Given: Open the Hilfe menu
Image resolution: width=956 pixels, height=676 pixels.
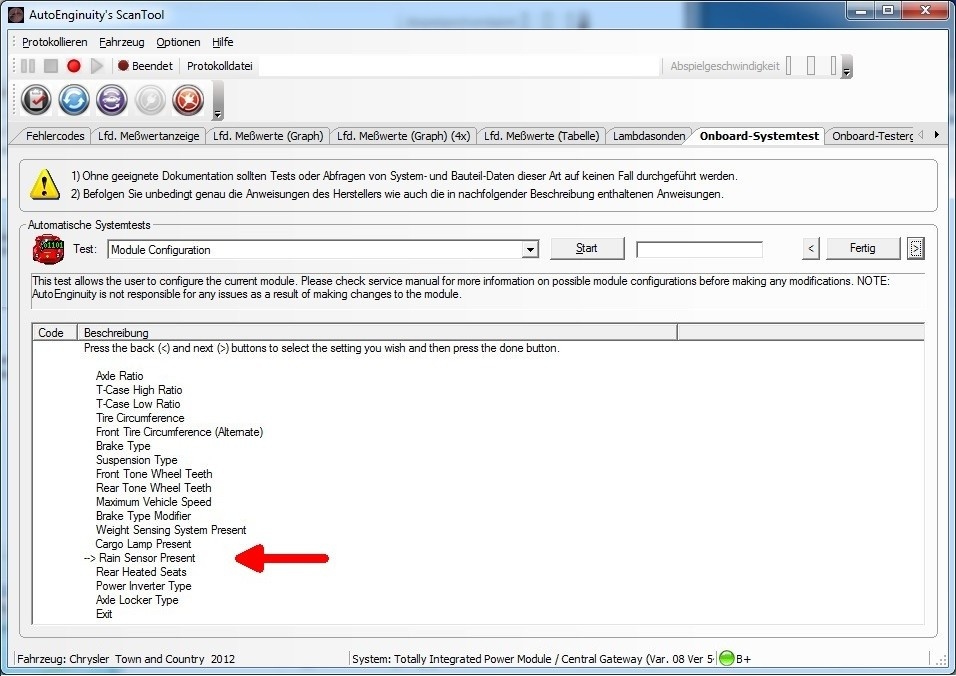Looking at the screenshot, I should click(x=223, y=42).
